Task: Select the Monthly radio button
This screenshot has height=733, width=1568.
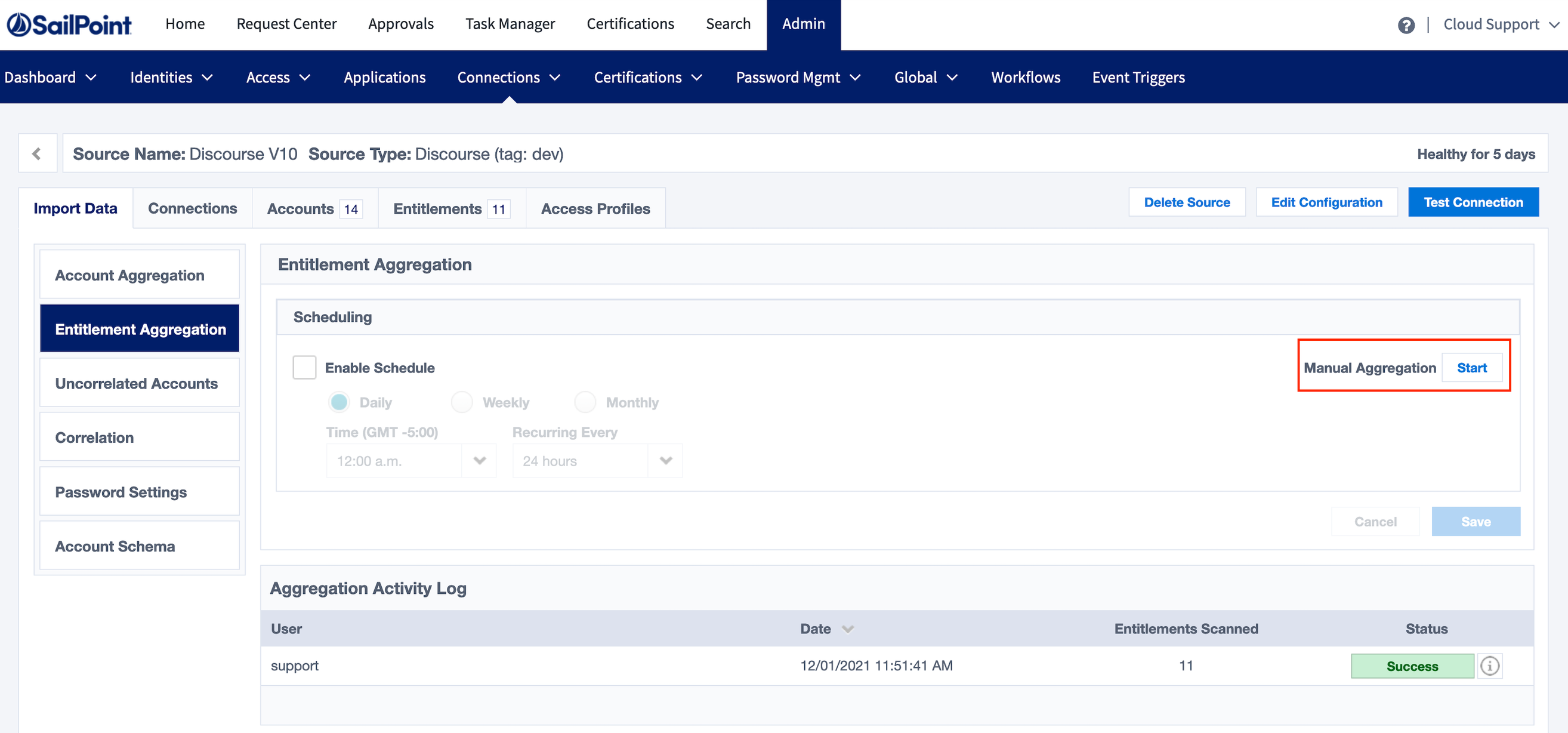Action: (x=585, y=402)
